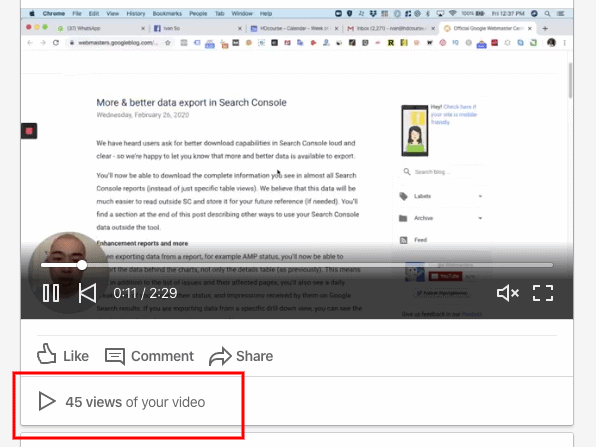Click the play triangle icon beside 45 views
Viewport: 596px width, 447px height.
[x=47, y=401]
